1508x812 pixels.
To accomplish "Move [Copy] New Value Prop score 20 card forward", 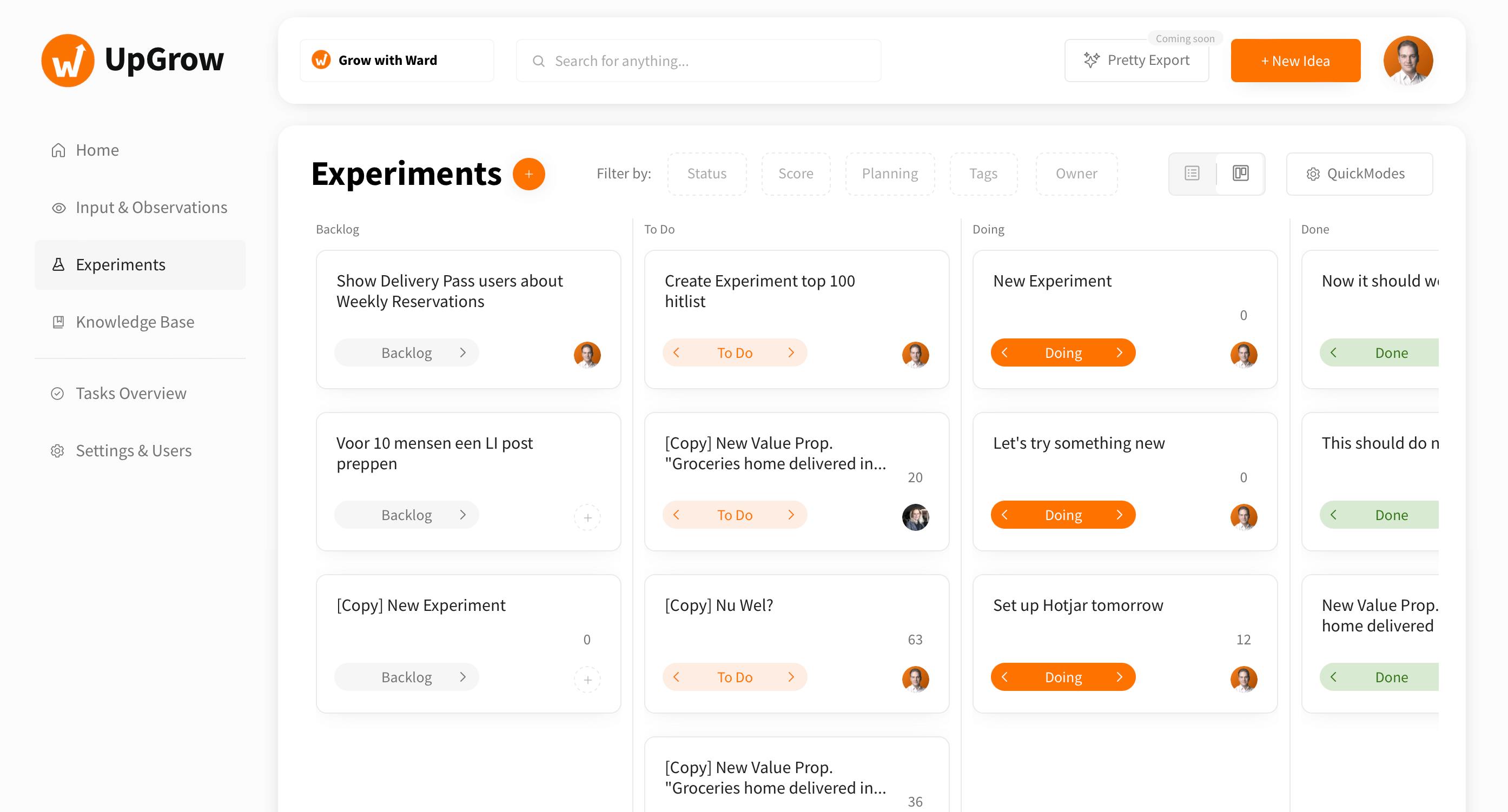I will 791,514.
